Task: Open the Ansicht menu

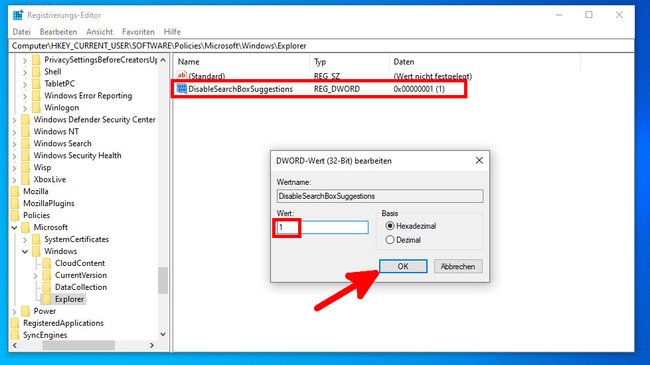Action: pos(99,32)
